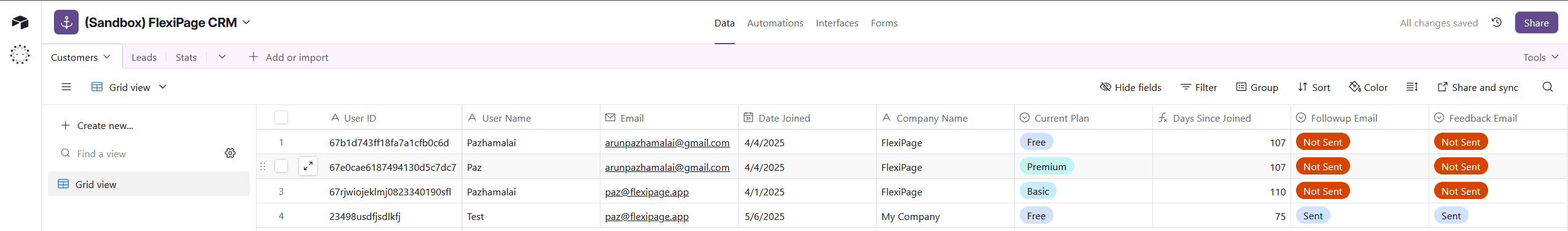Toggle the select-all checkbox in header
Screen dimensions: 1568x231
(281, 117)
